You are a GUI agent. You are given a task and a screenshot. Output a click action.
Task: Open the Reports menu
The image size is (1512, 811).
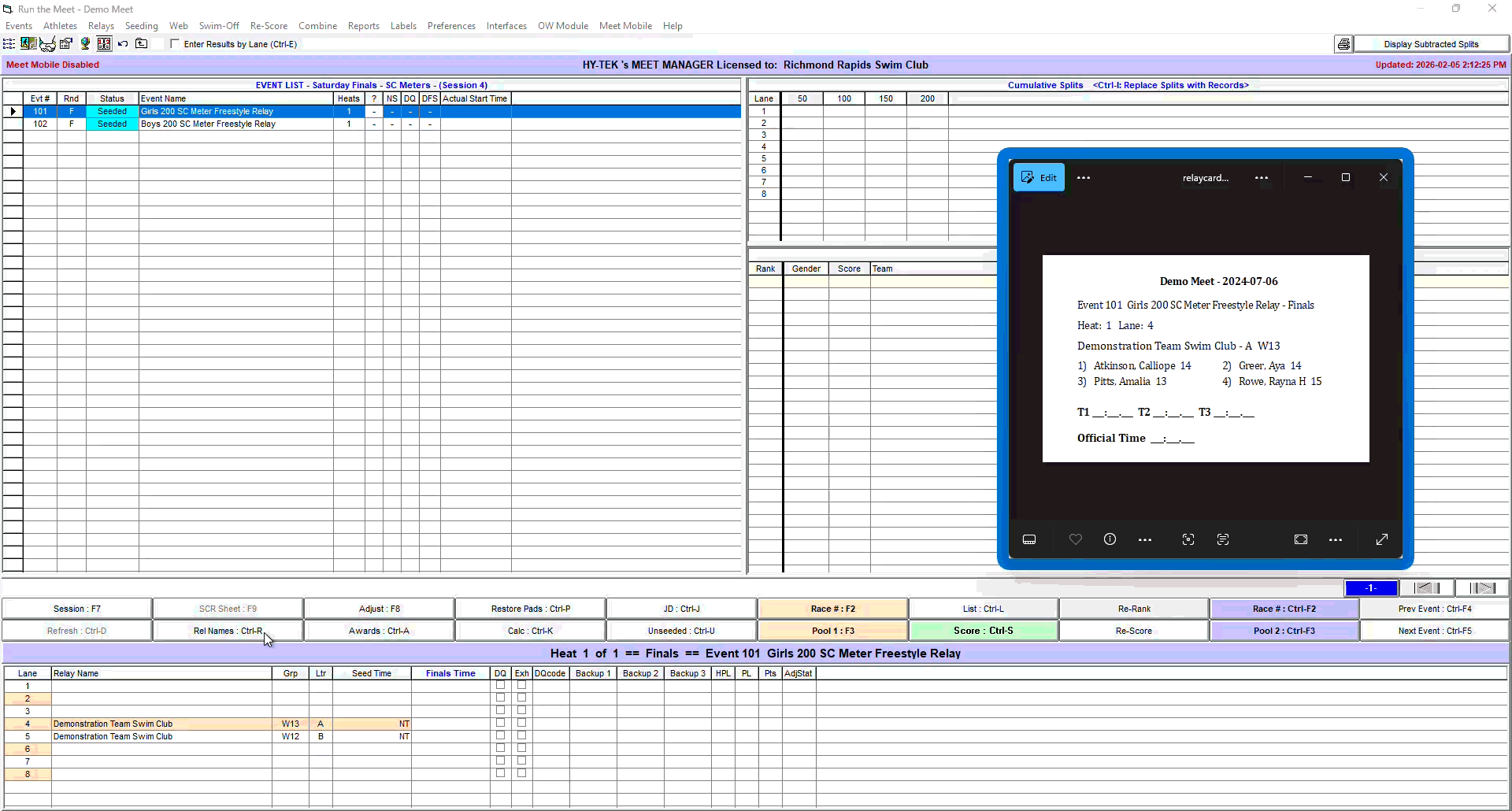363,26
